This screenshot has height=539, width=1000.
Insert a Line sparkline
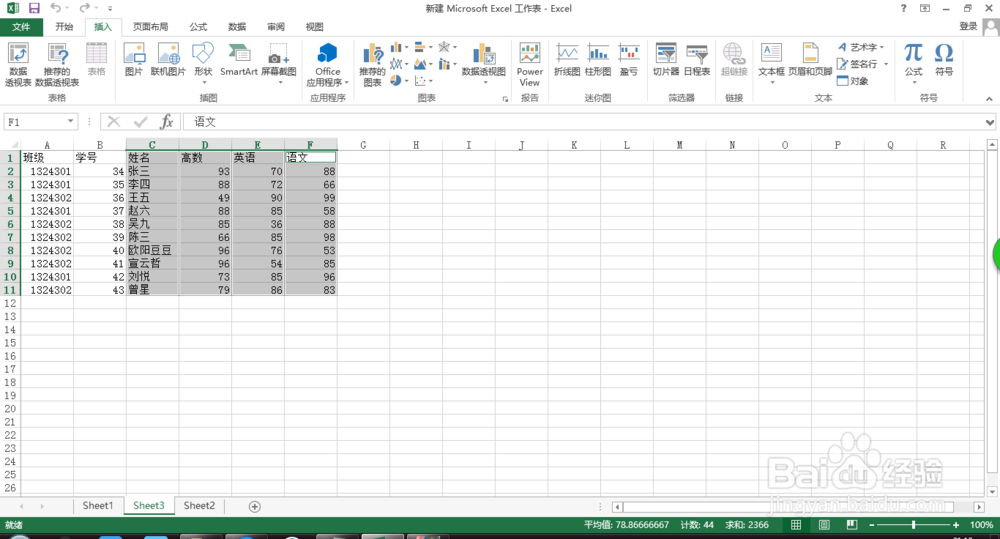click(567, 59)
